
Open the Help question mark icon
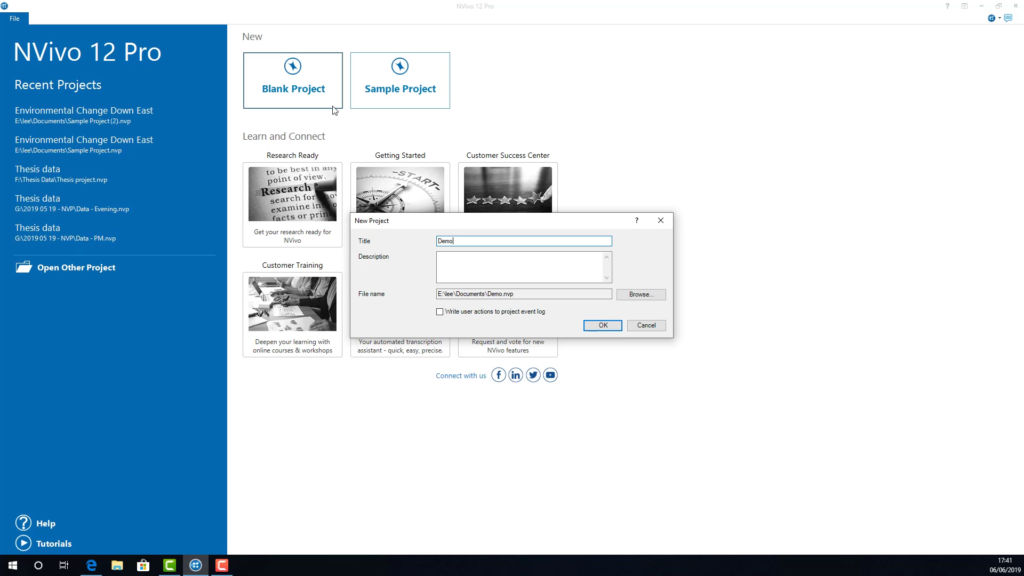(23, 522)
